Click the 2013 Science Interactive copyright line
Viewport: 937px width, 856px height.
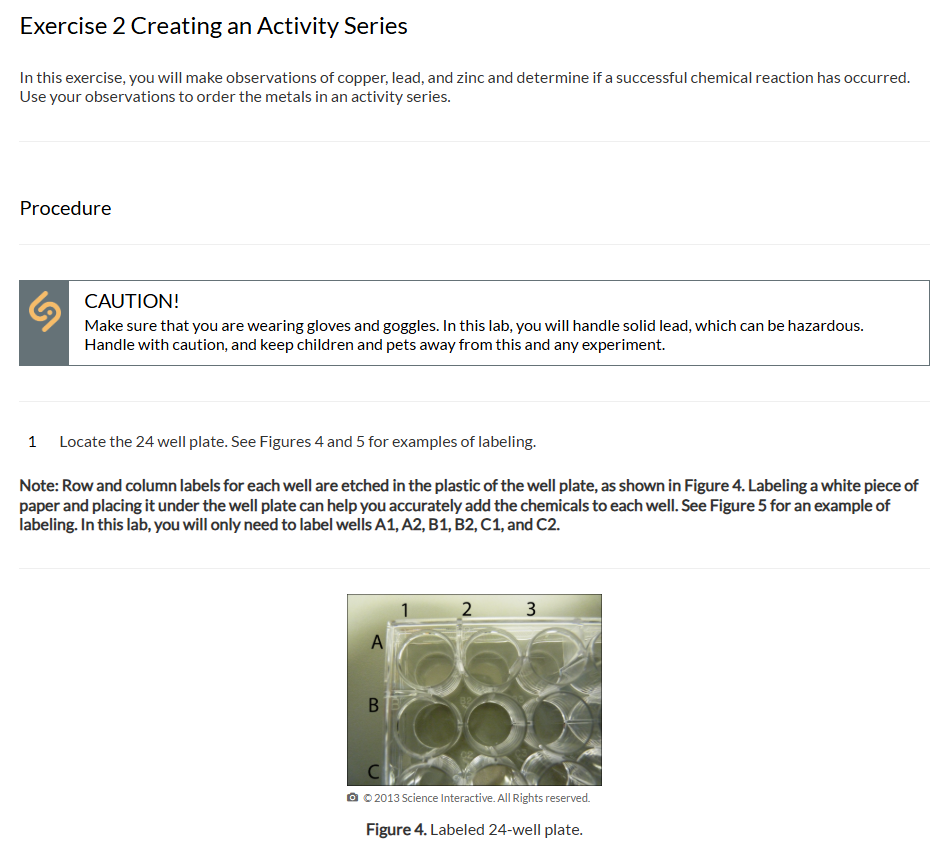point(476,798)
